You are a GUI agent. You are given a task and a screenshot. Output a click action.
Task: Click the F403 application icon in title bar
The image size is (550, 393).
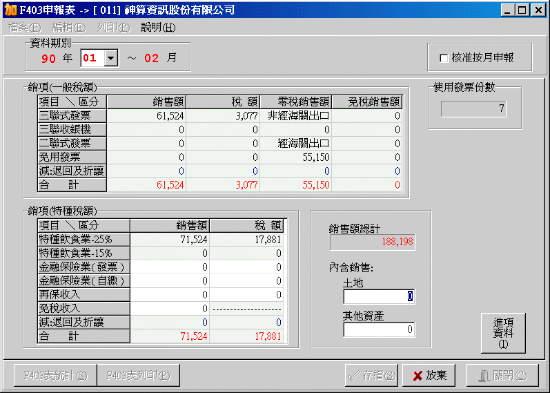tap(10, 10)
